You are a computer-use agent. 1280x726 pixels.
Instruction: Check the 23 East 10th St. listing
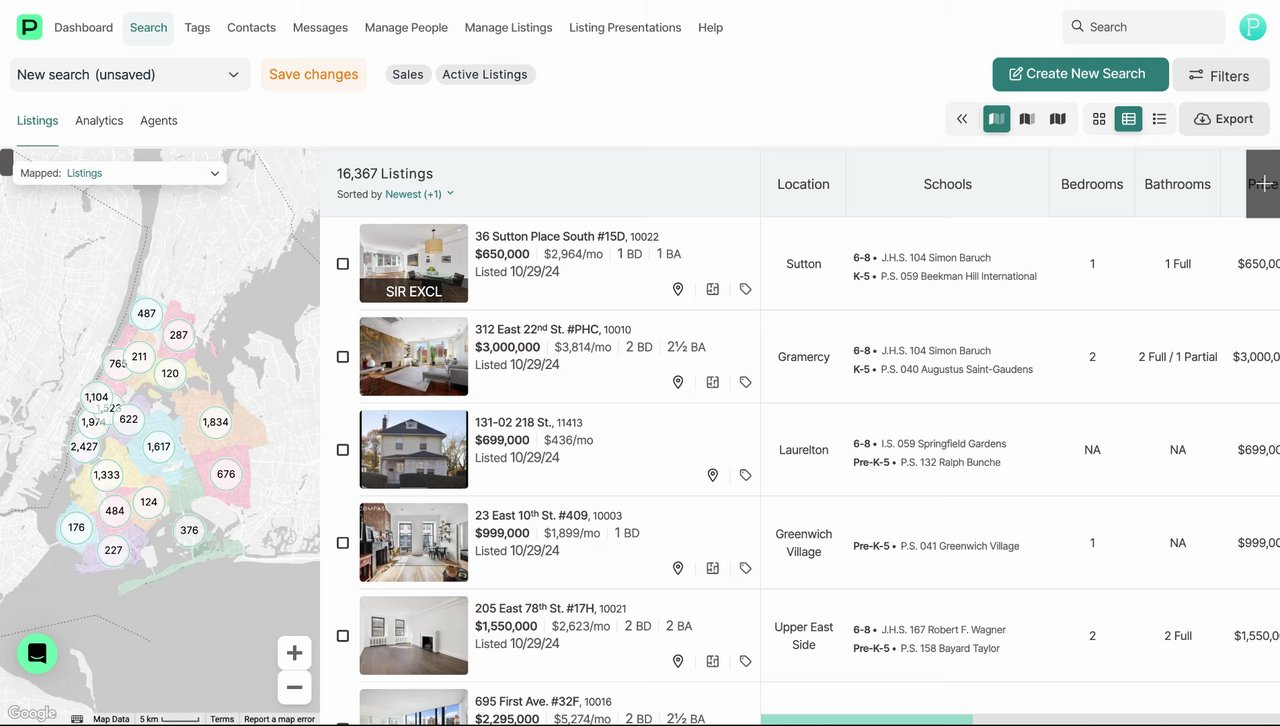[343, 543]
